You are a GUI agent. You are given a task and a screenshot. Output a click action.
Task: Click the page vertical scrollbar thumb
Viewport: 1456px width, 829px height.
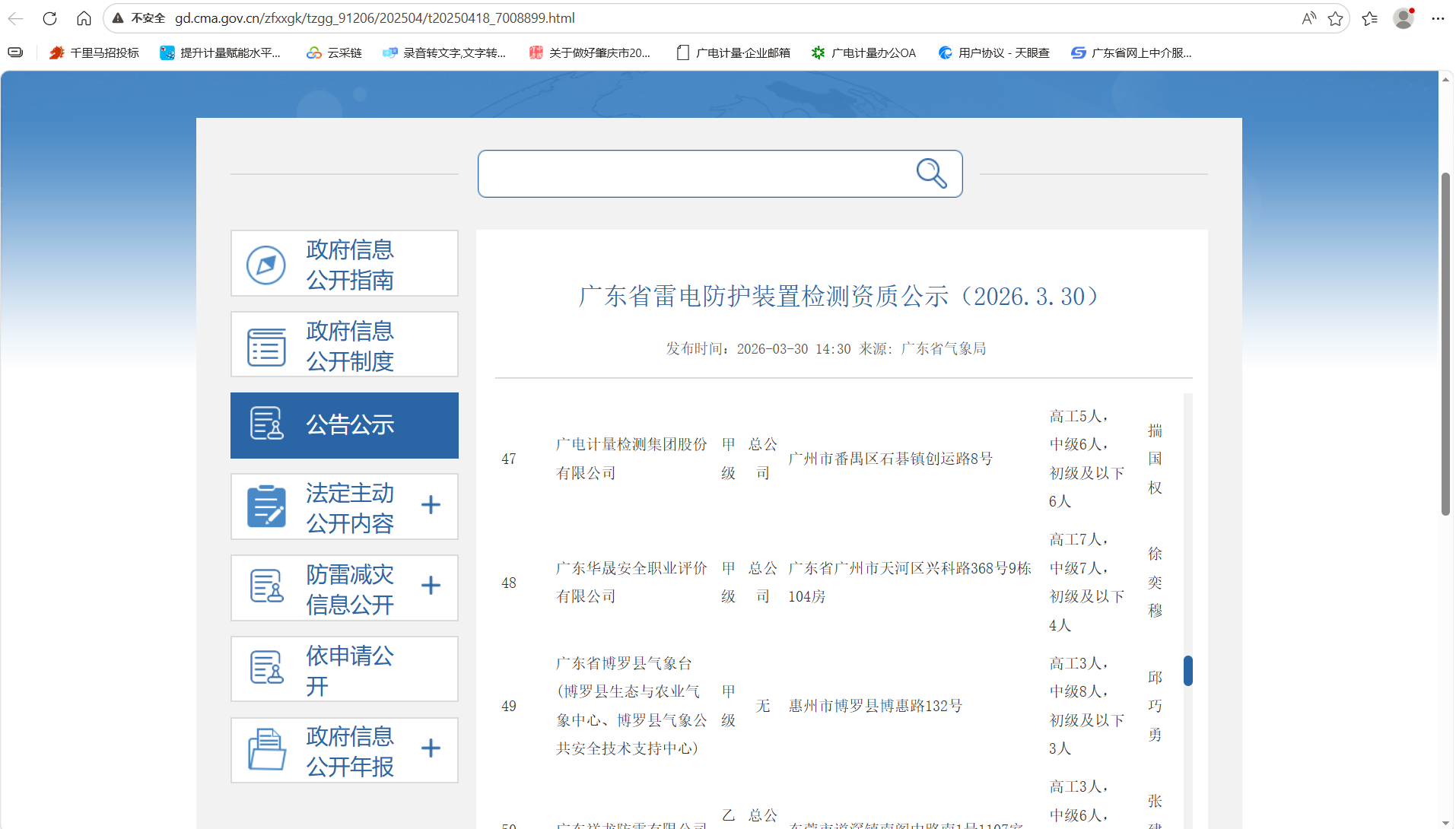1445,344
